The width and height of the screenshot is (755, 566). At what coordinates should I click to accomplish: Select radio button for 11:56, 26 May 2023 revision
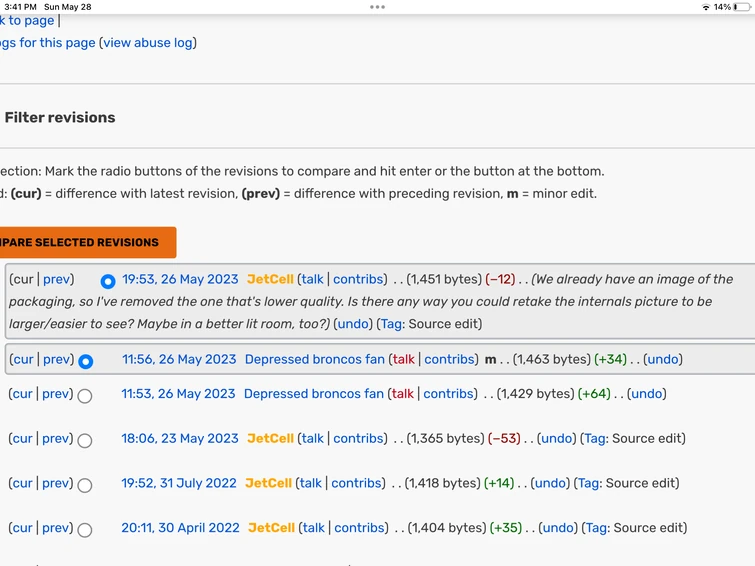pos(86,361)
